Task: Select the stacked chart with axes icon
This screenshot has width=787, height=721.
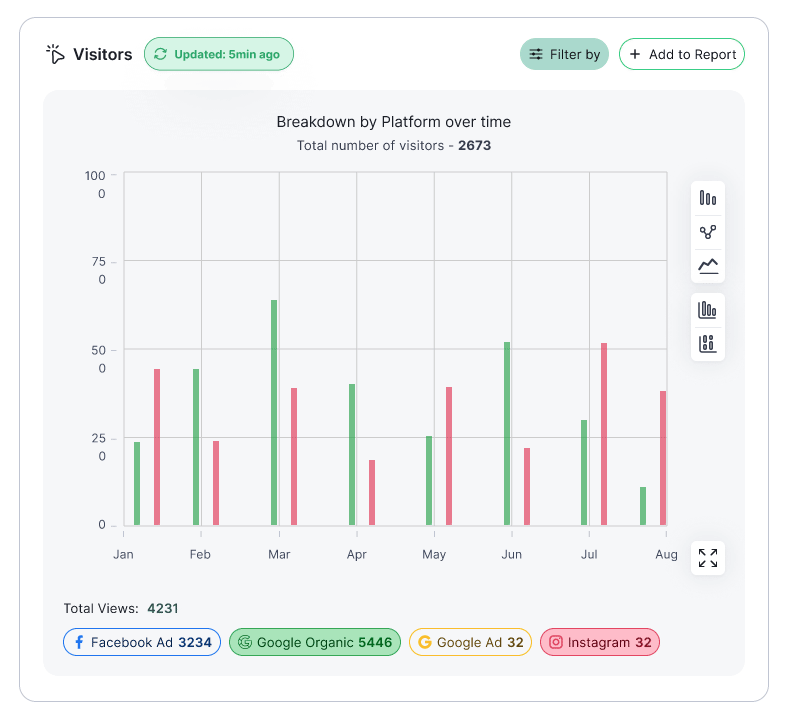Action: [x=708, y=344]
